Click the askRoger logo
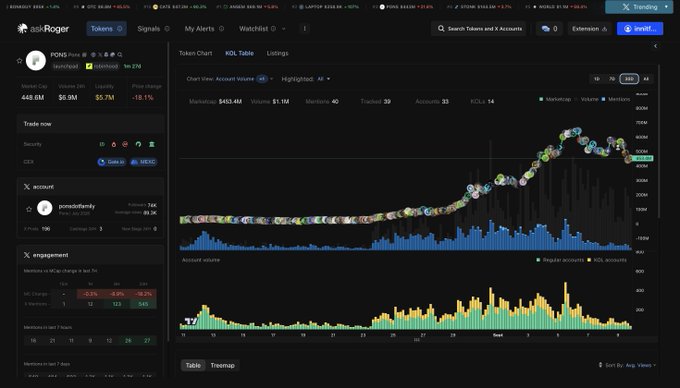 click(43, 29)
